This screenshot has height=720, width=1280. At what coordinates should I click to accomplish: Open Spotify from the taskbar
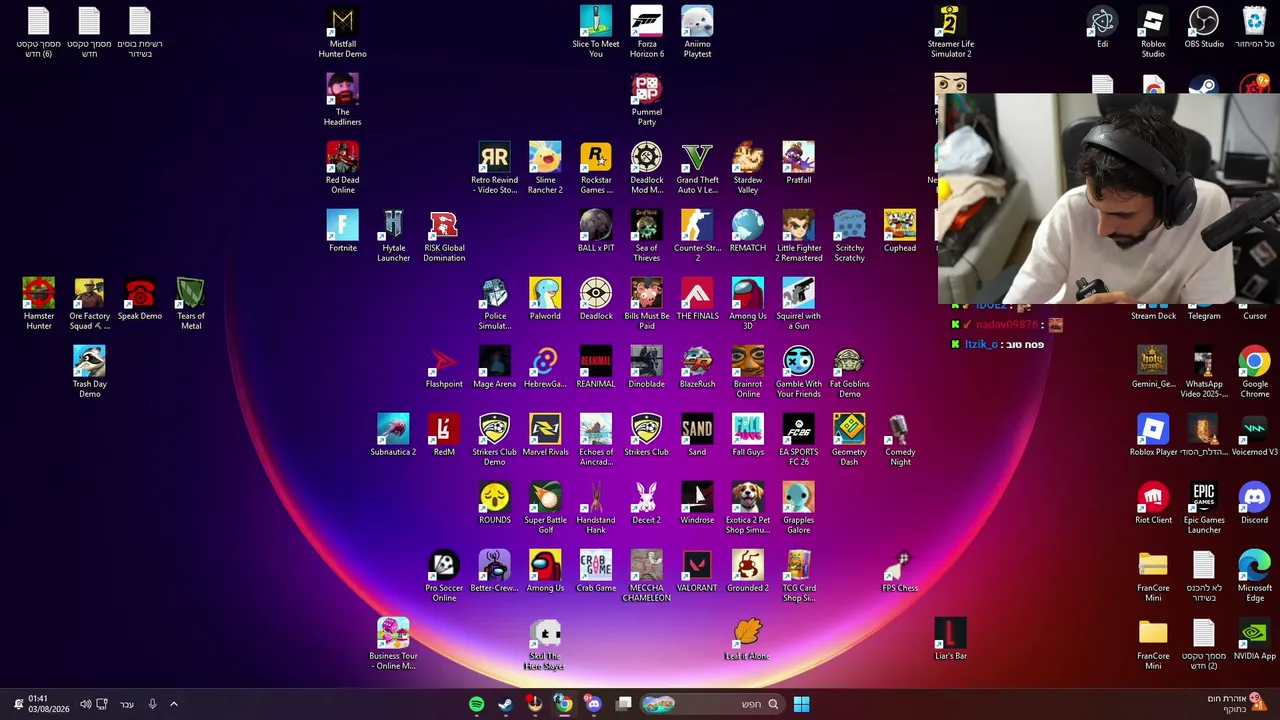tap(476, 704)
